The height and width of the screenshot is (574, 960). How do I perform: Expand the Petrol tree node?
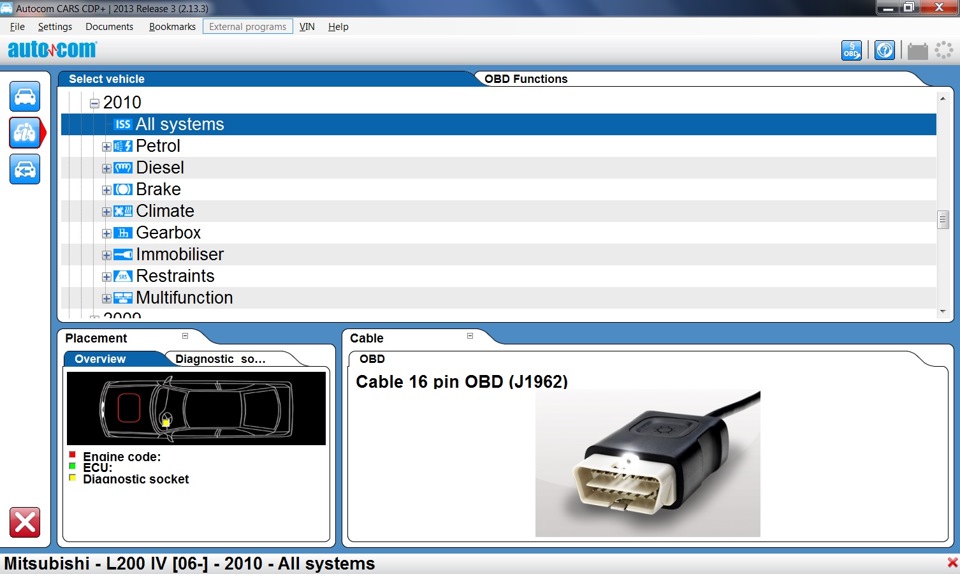click(x=106, y=147)
